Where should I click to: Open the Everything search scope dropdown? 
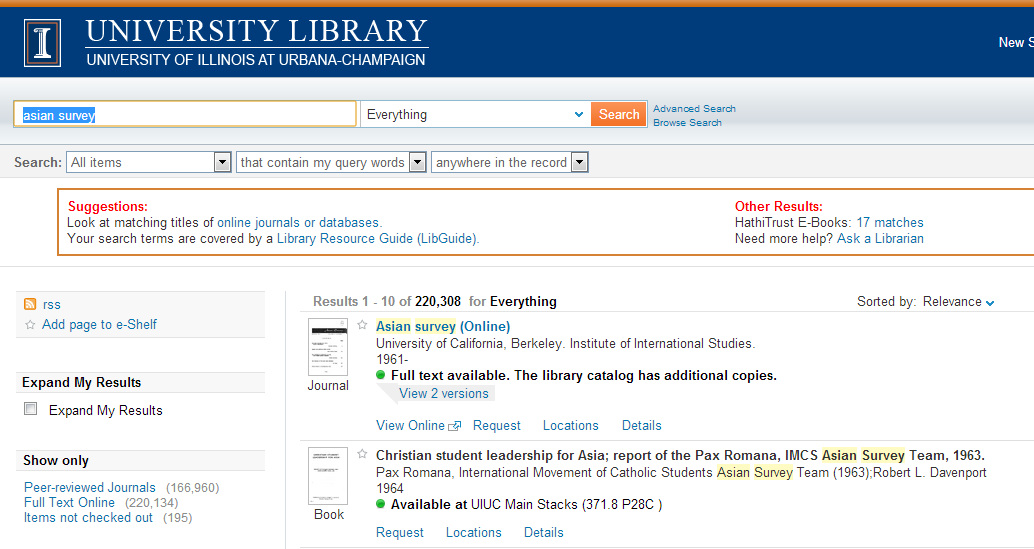coord(475,115)
